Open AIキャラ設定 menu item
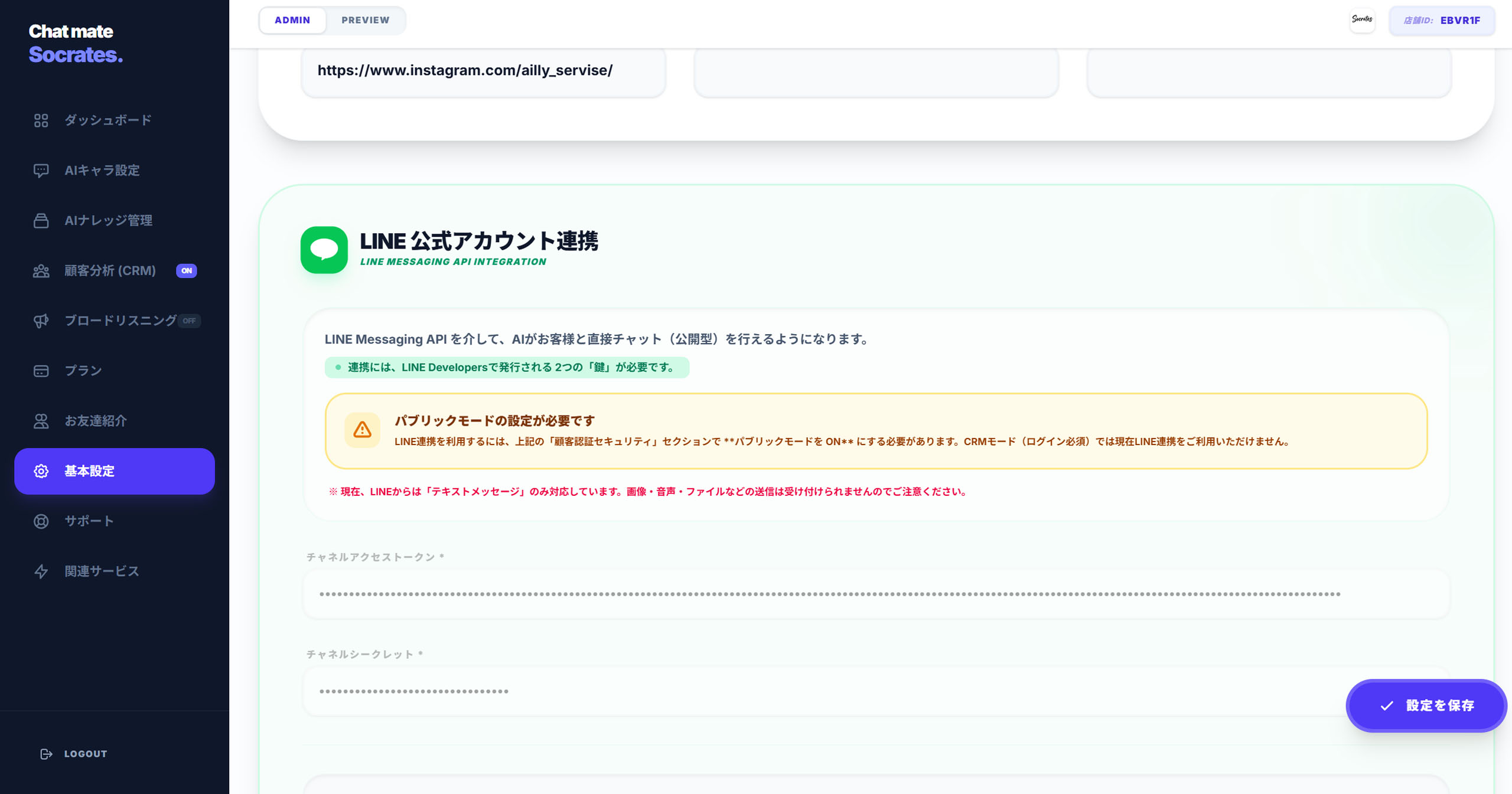Viewport: 1512px width, 794px height. 115,171
